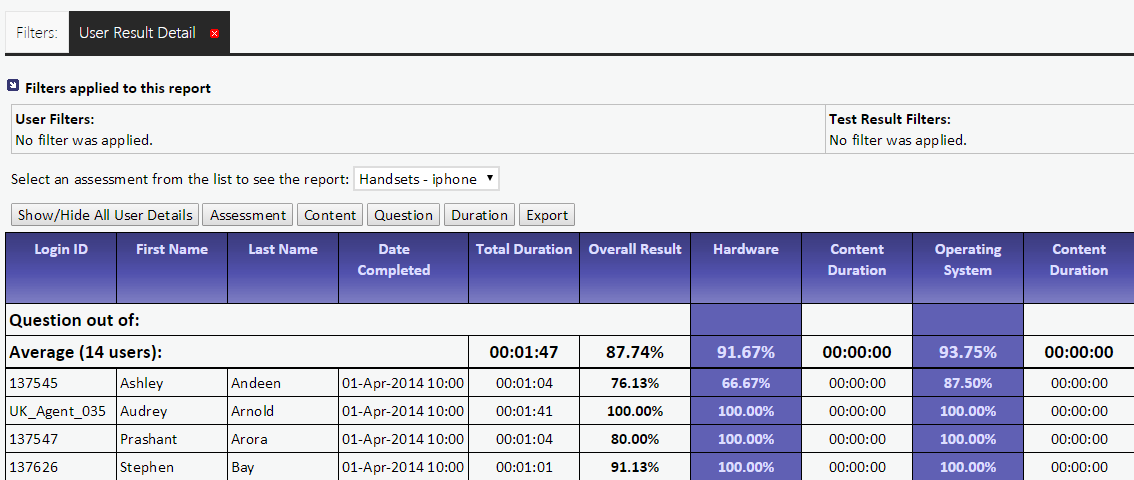Sort by First Name column header
This screenshot has width=1134, height=480.
click(x=172, y=249)
